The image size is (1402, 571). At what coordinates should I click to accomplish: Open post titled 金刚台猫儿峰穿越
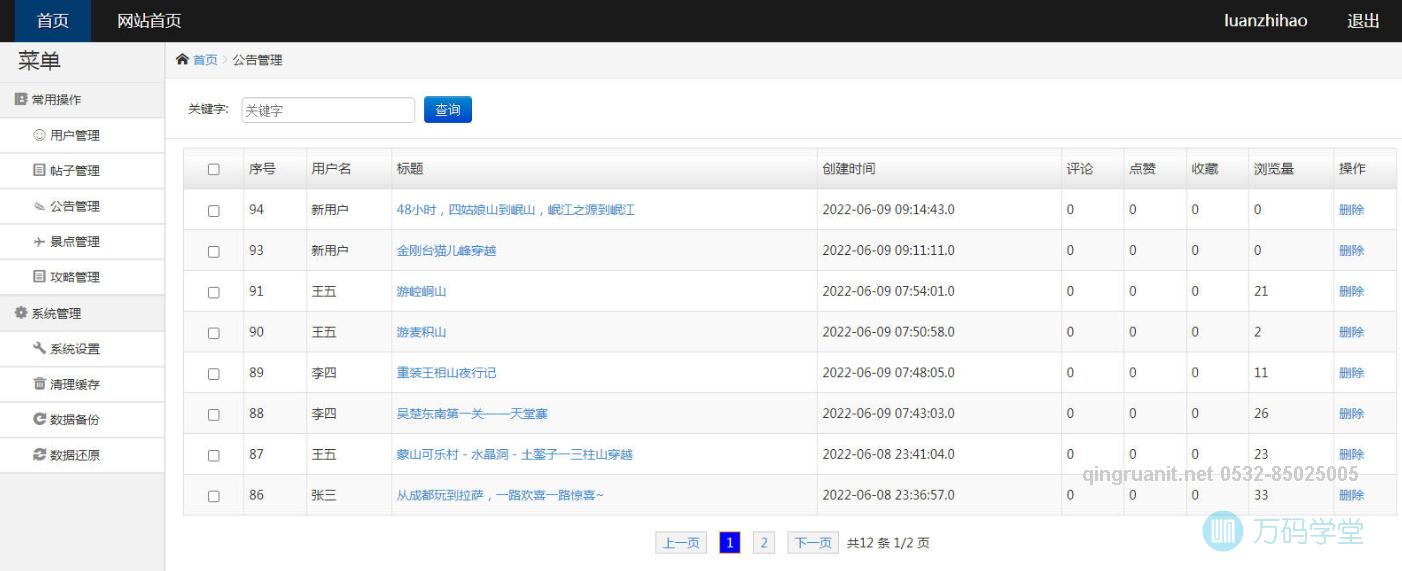click(446, 251)
